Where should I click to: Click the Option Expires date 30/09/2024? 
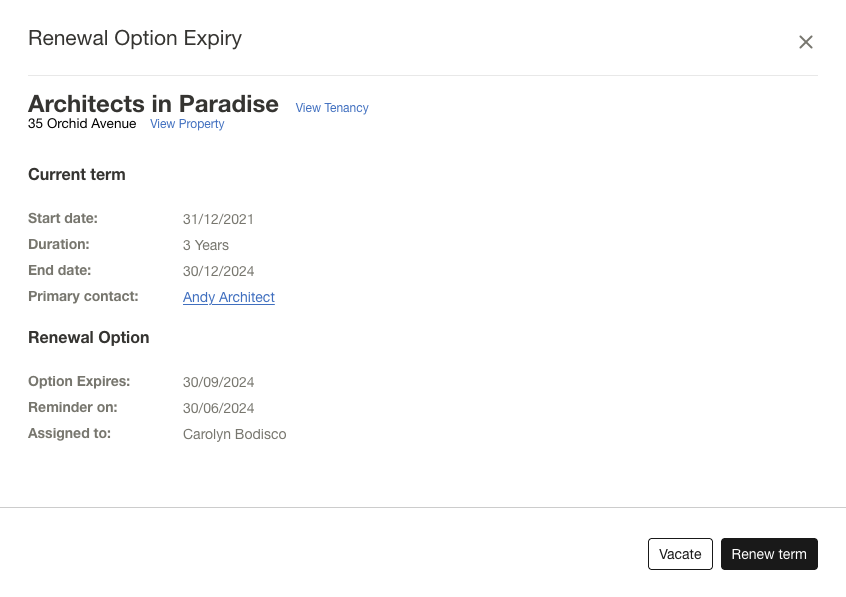pyautogui.click(x=218, y=381)
